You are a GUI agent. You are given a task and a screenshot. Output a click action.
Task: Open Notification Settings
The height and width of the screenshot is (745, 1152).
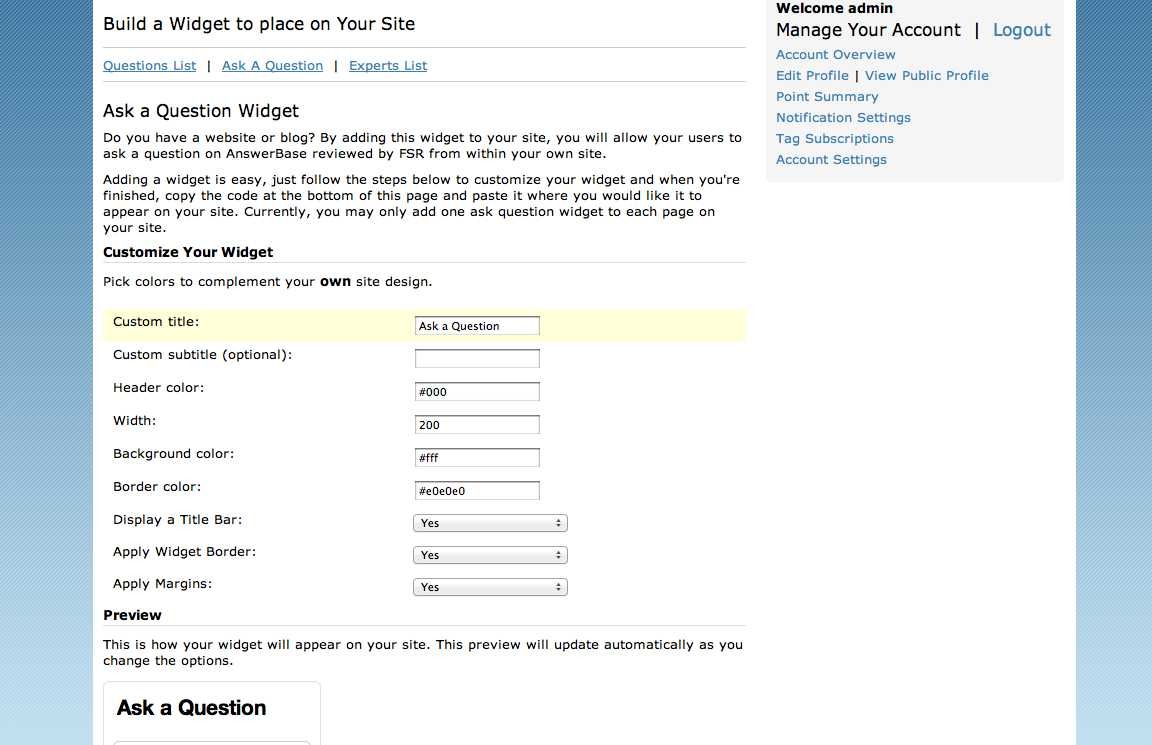point(843,118)
